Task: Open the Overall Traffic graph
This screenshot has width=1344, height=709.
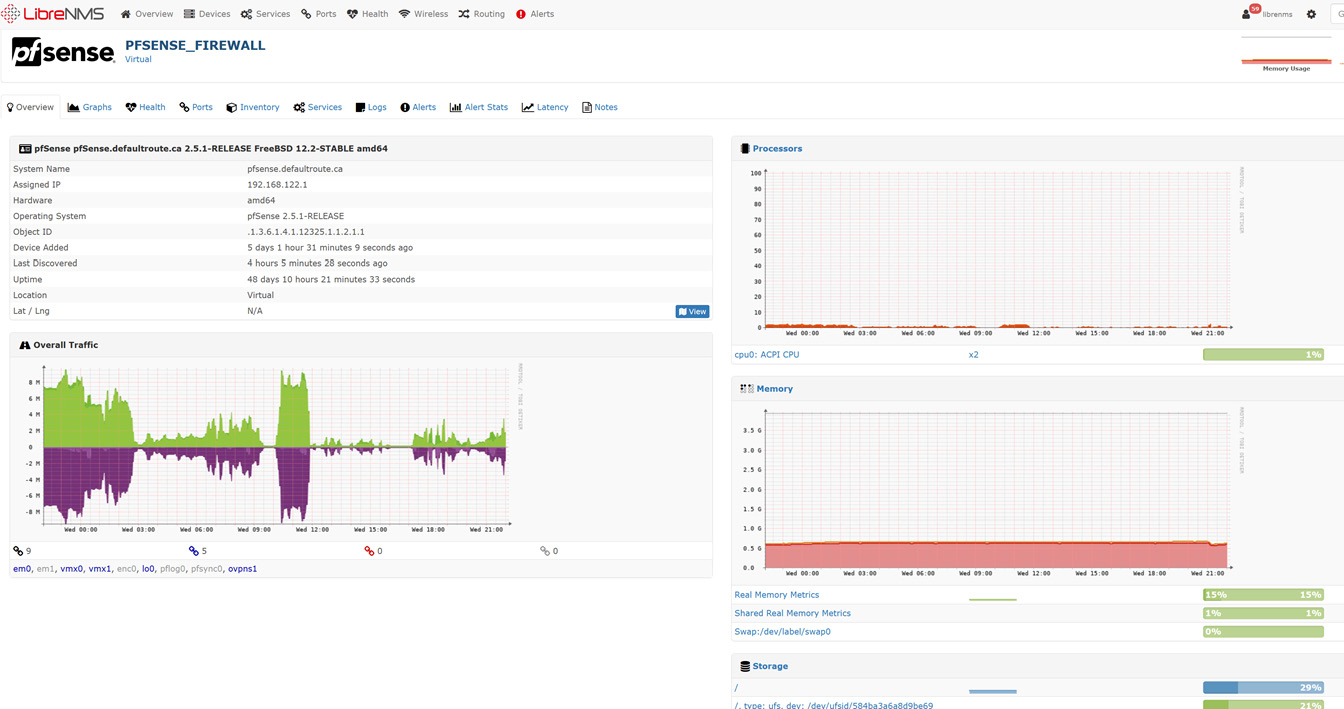Action: tap(269, 448)
